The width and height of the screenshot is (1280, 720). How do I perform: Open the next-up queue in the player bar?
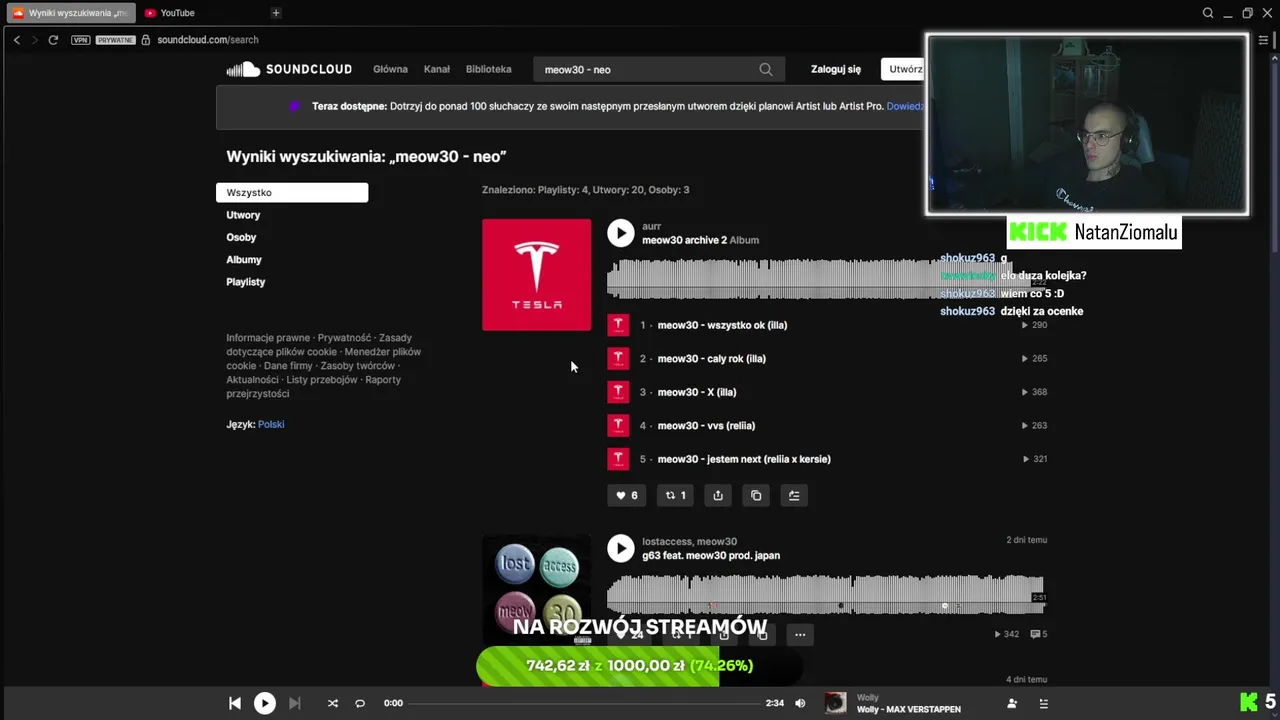[x=1044, y=703]
